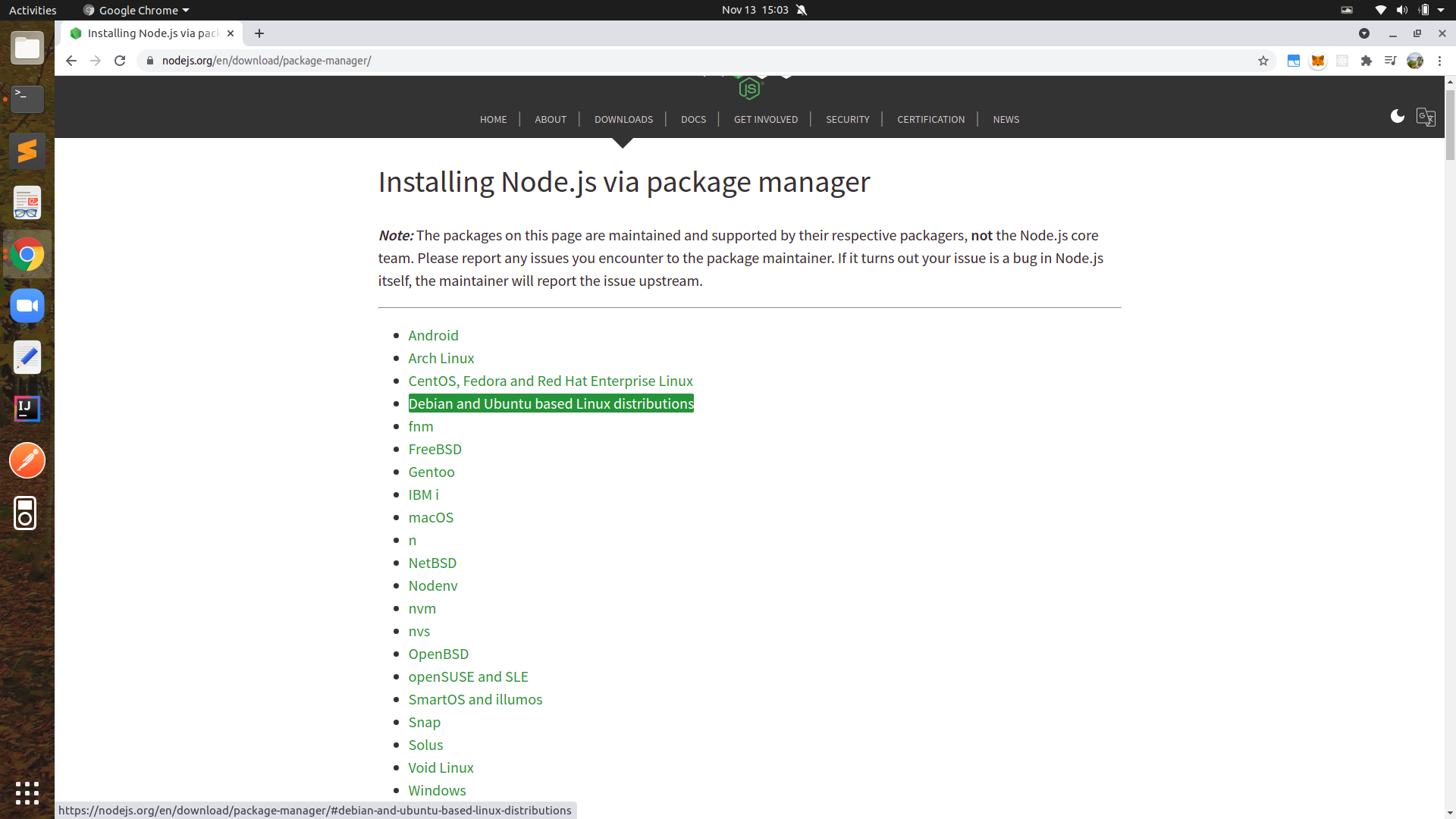Open the language translation icon

[1425, 118]
